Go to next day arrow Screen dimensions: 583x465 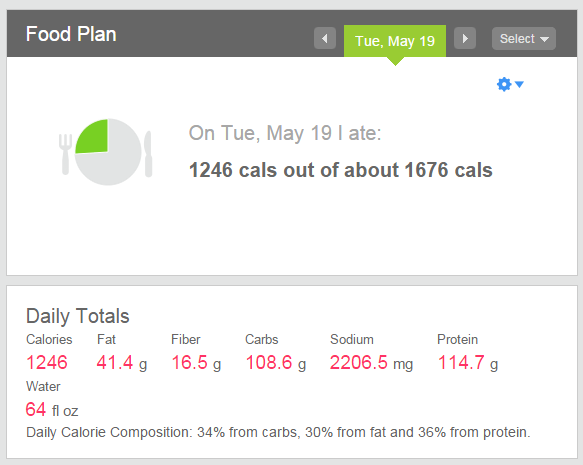(x=465, y=38)
